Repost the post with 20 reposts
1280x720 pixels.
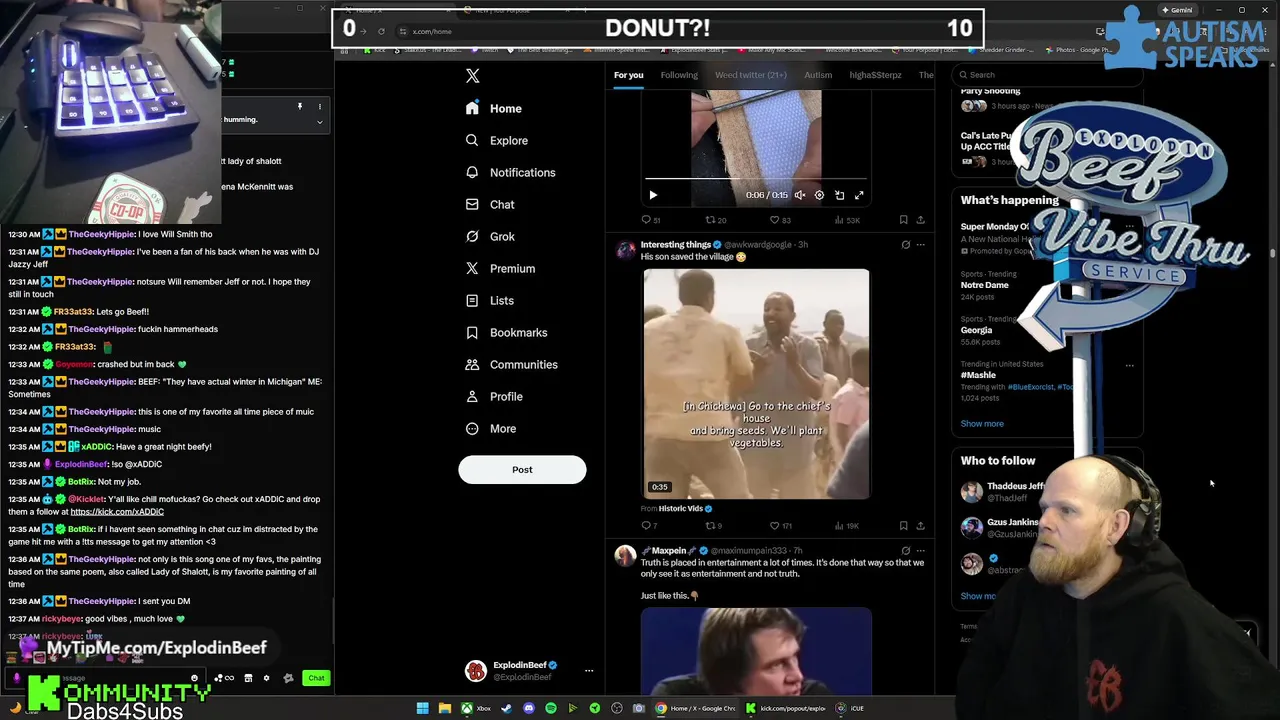(x=715, y=220)
